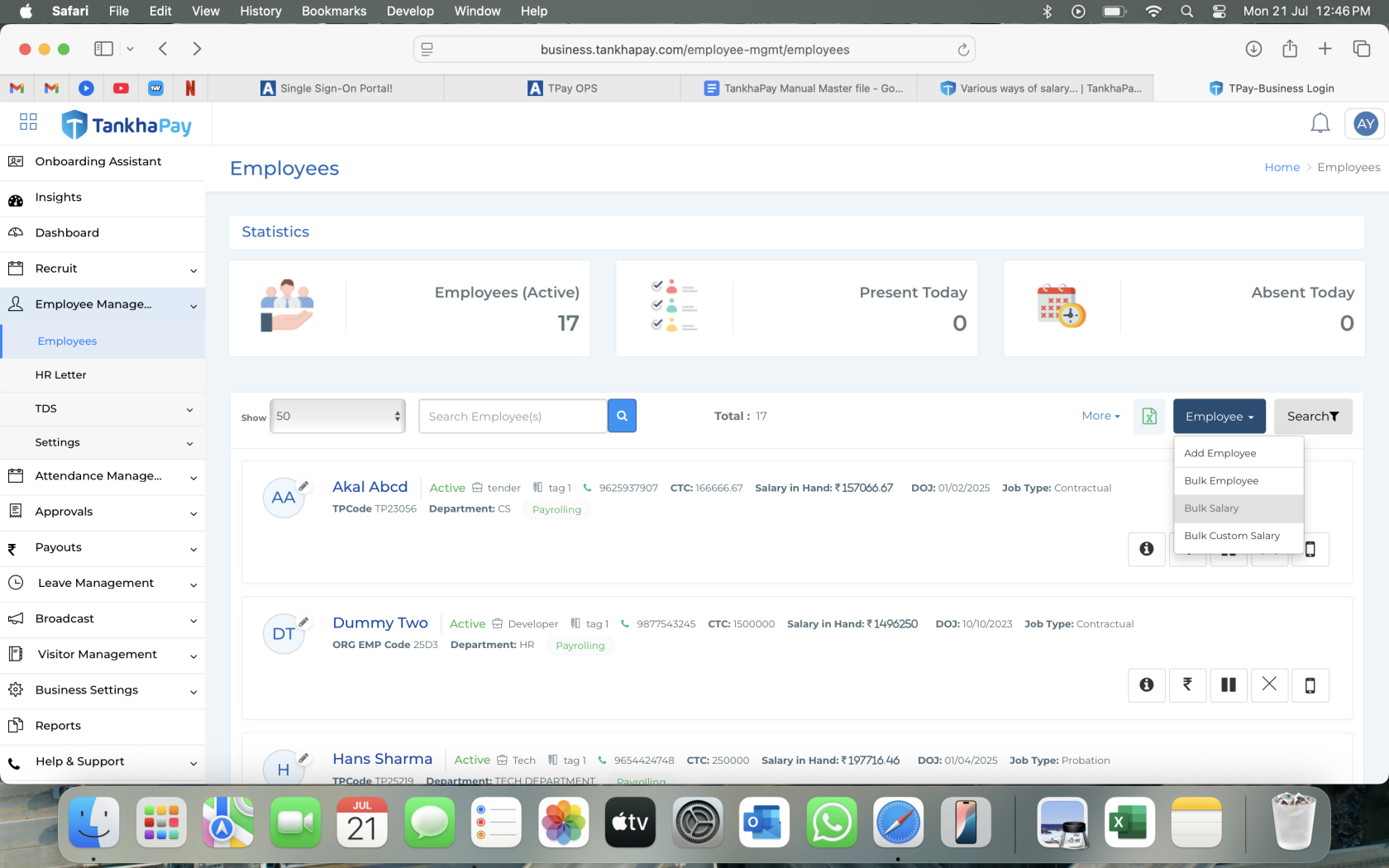This screenshot has height=868, width=1389.
Task: Open notifications via the bell icon
Action: coord(1320,122)
